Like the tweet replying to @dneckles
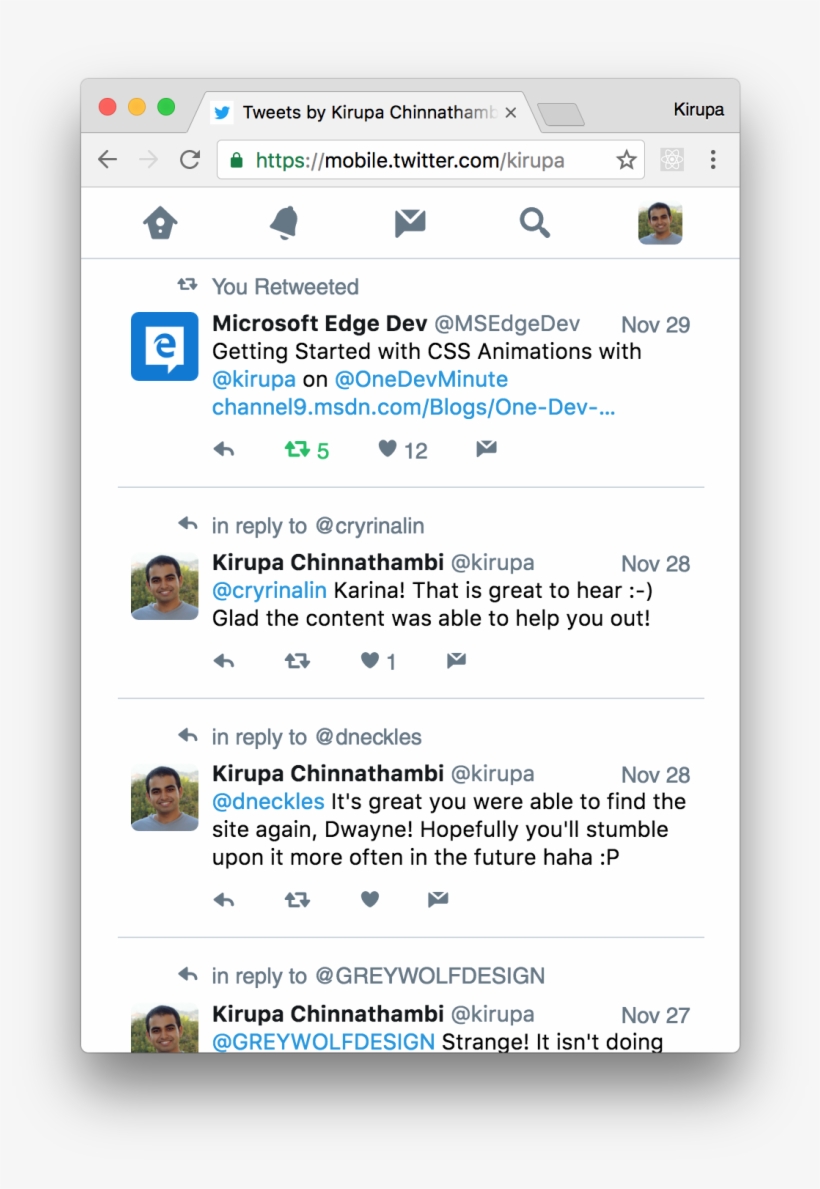The width and height of the screenshot is (820, 1189). pos(369,899)
